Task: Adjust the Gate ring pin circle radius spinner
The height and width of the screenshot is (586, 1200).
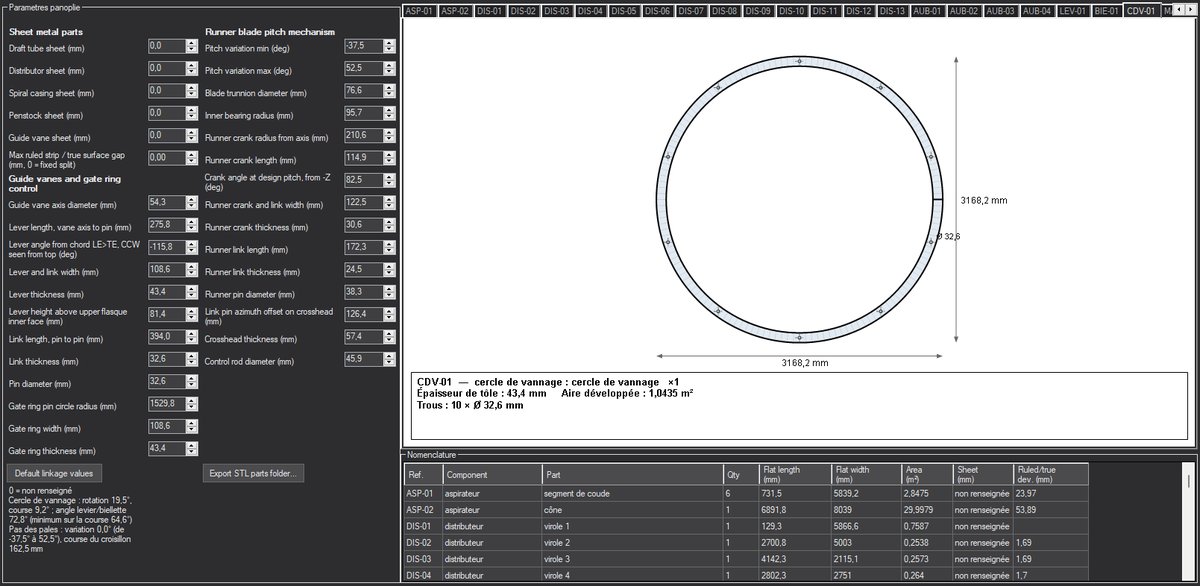Action: pyautogui.click(x=192, y=404)
